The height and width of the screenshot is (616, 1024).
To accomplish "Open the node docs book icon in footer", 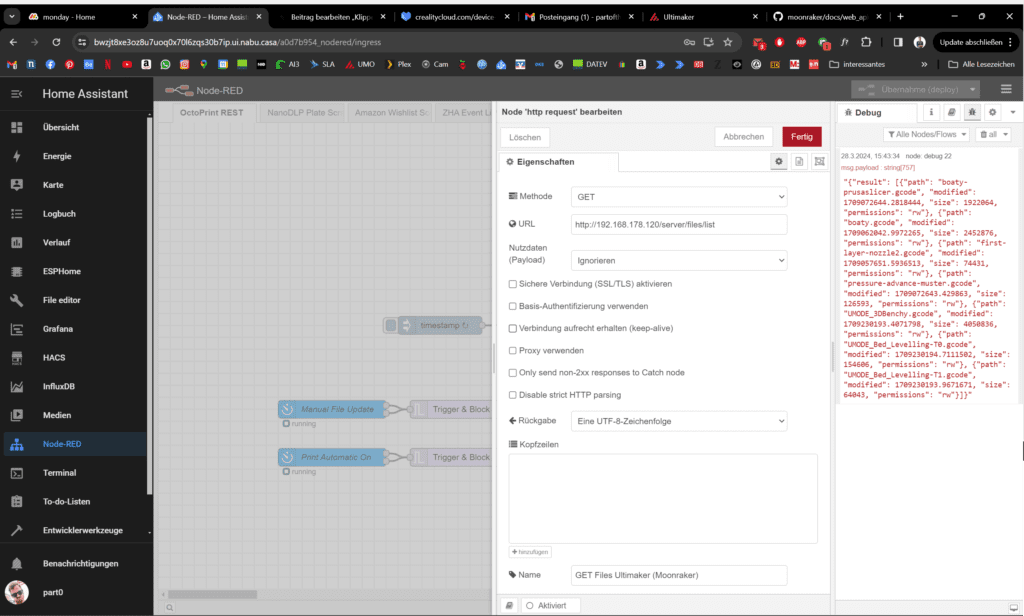I will pos(509,606).
